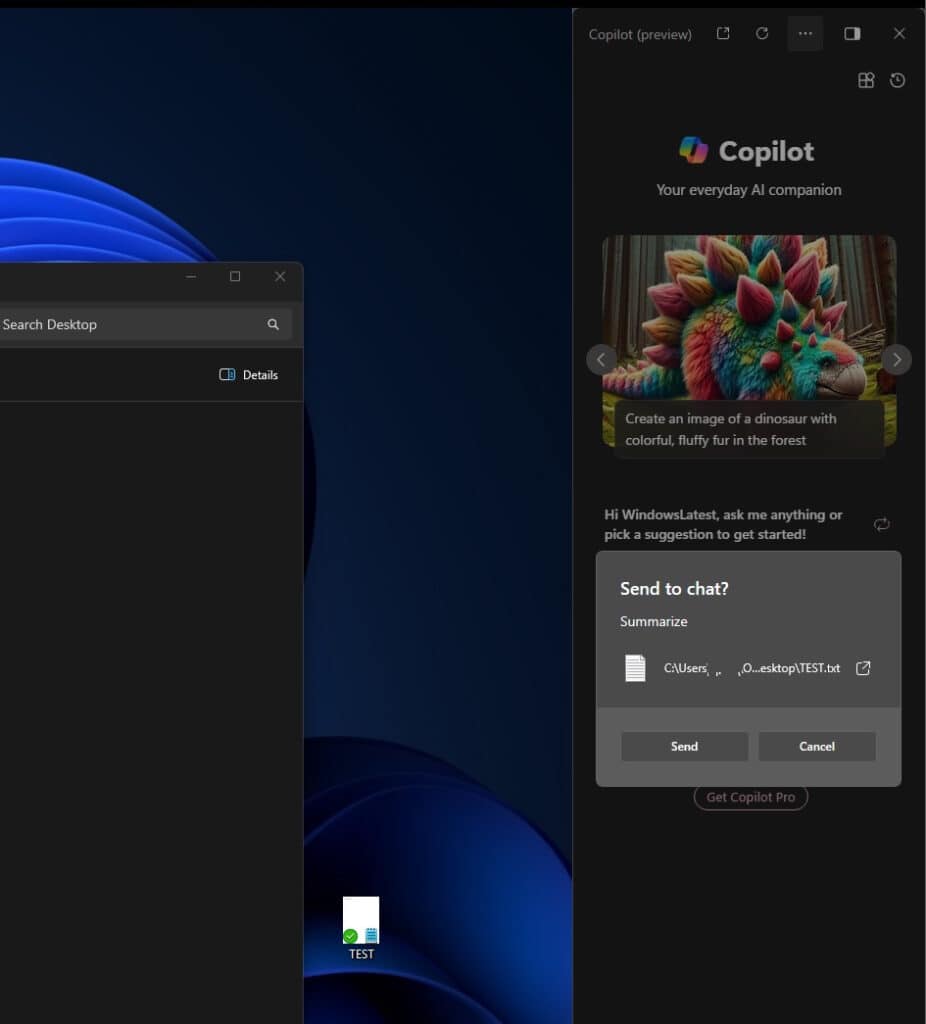The width and height of the screenshot is (926, 1024).
Task: Open Copilot chat history
Action: [x=898, y=80]
